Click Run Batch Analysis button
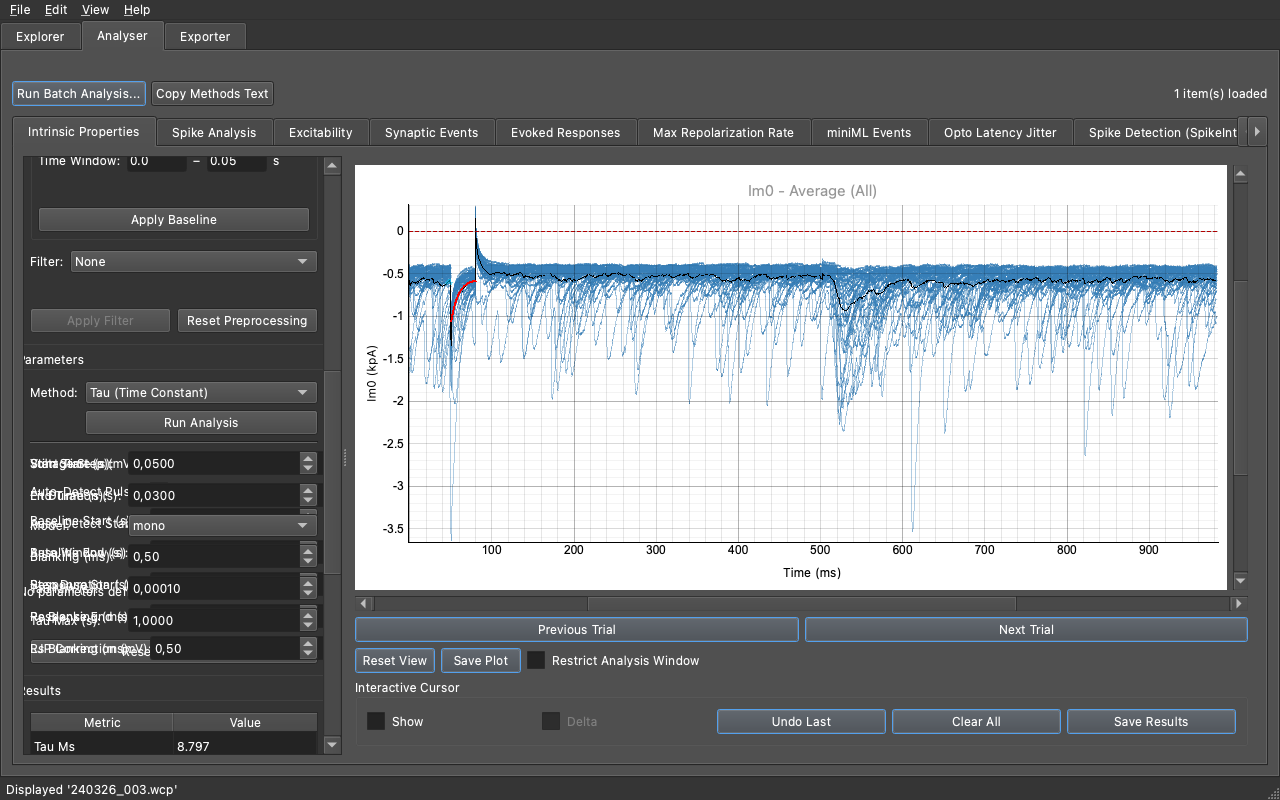This screenshot has width=1280, height=800. (79, 94)
